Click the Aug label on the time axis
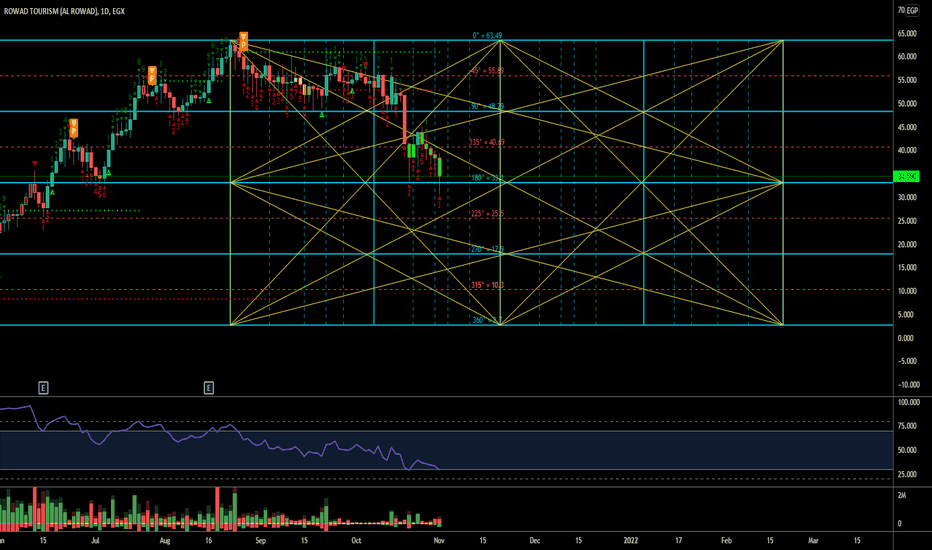The image size is (932, 550). (x=165, y=540)
